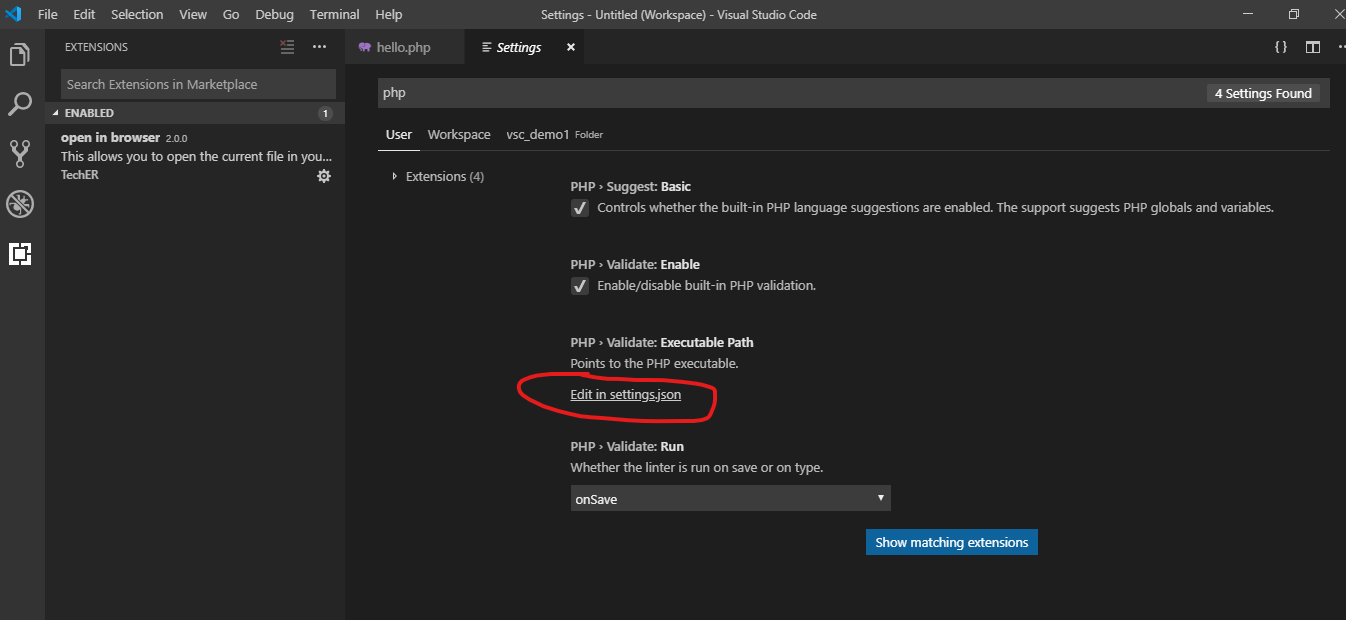Open the File menu
Image resolution: width=1346 pixels, height=620 pixels.
(x=48, y=14)
